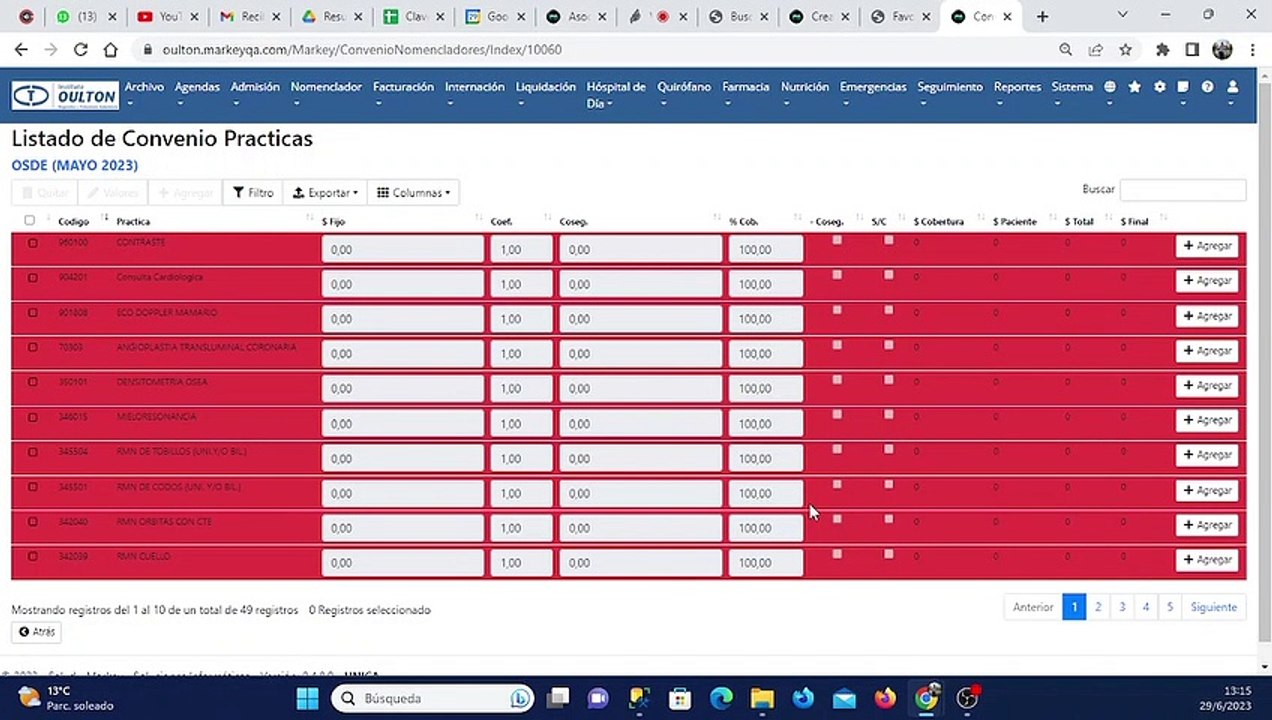Open a new browser tab with the plus
The width and height of the screenshot is (1272, 720).
pos(1042,16)
